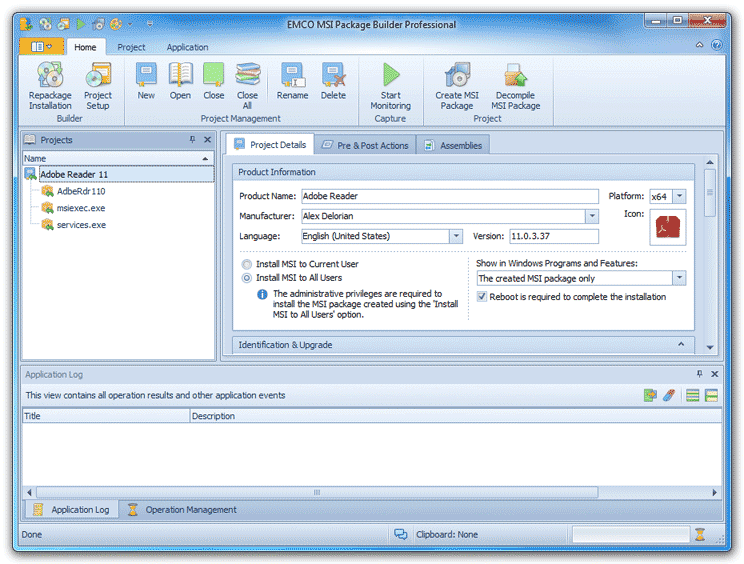Close the Projects panel

pyautogui.click(x=207, y=139)
